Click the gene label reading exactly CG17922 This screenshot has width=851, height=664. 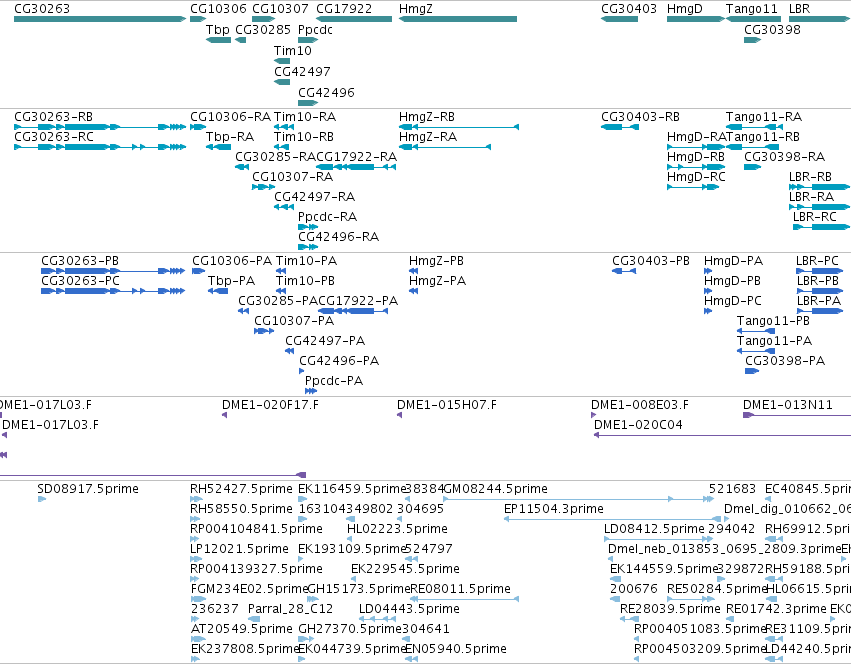pos(344,9)
